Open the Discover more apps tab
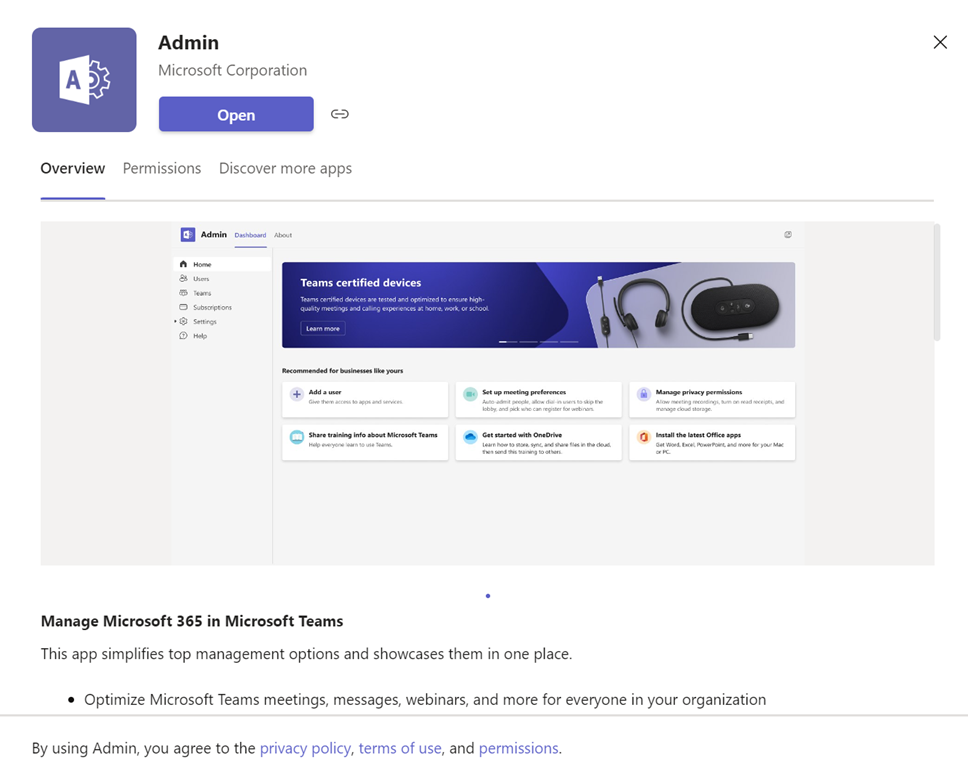 click(x=285, y=168)
